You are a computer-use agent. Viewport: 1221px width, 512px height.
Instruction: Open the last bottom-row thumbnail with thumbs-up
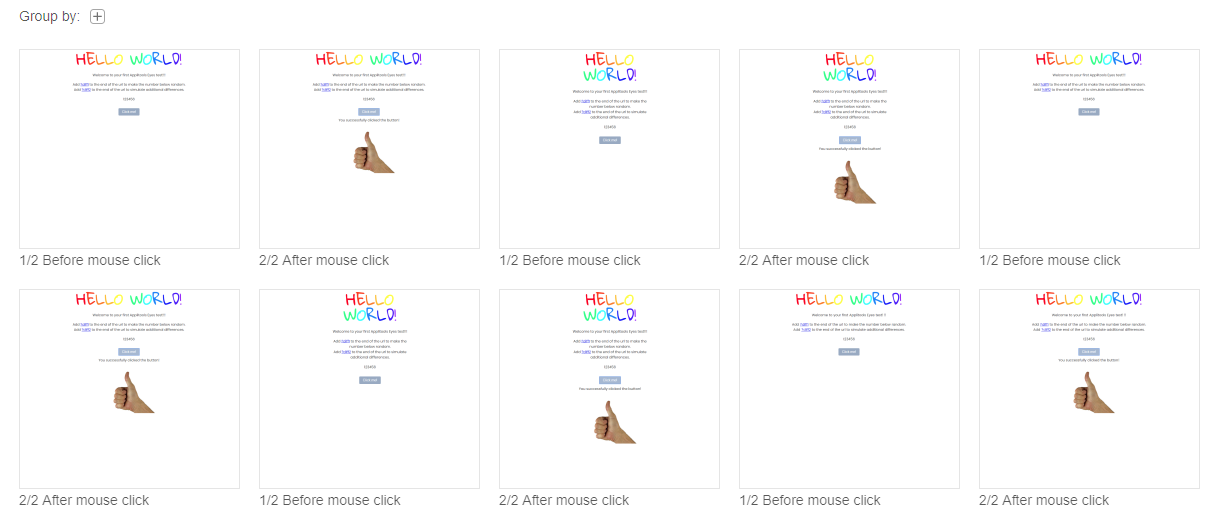[1089, 388]
